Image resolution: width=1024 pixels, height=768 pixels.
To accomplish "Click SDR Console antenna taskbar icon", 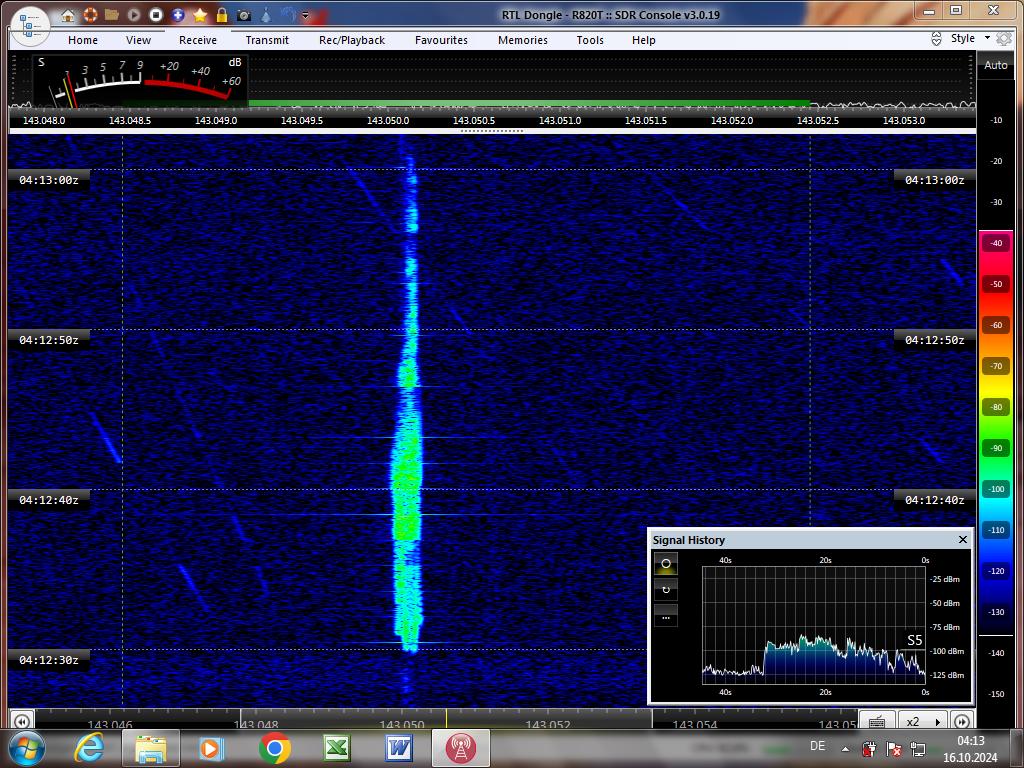I will click(x=461, y=748).
